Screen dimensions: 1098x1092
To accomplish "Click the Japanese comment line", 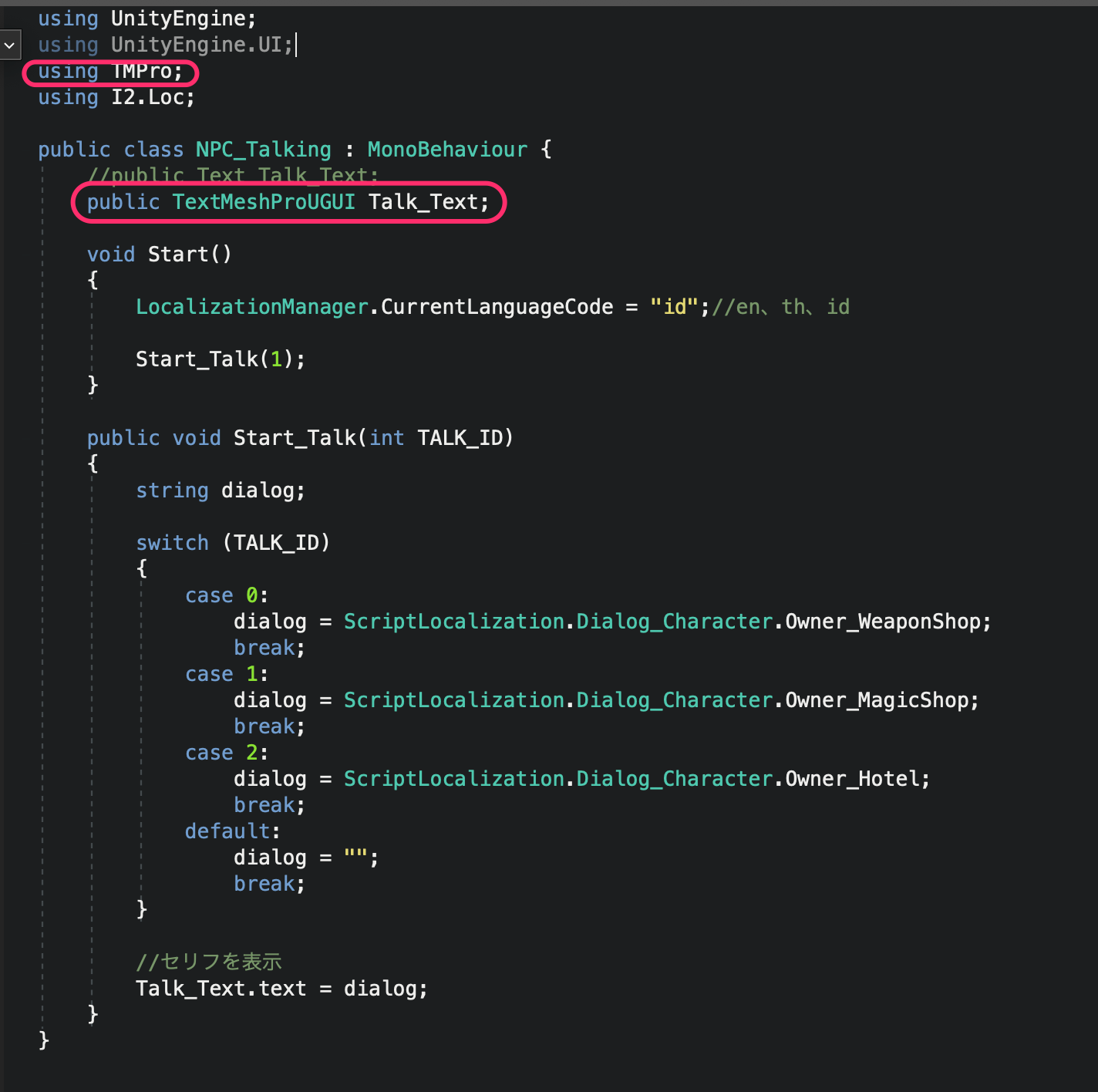I will pos(209,962).
